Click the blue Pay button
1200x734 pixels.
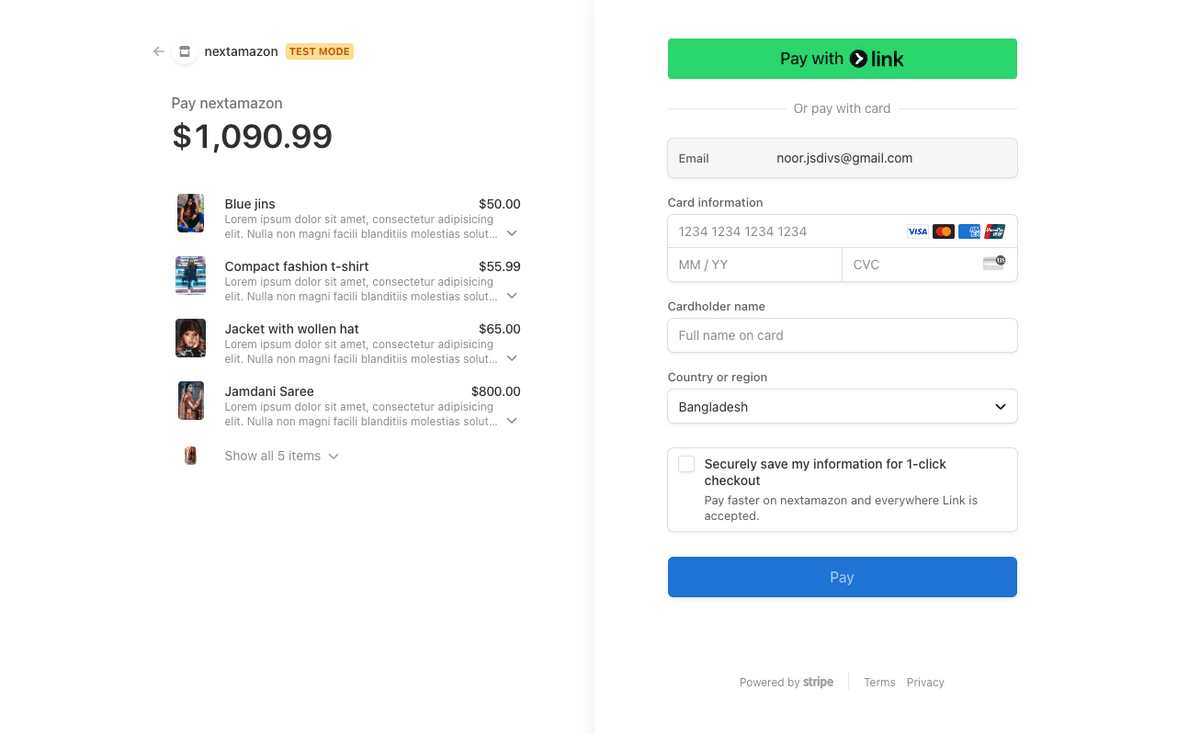tap(842, 577)
